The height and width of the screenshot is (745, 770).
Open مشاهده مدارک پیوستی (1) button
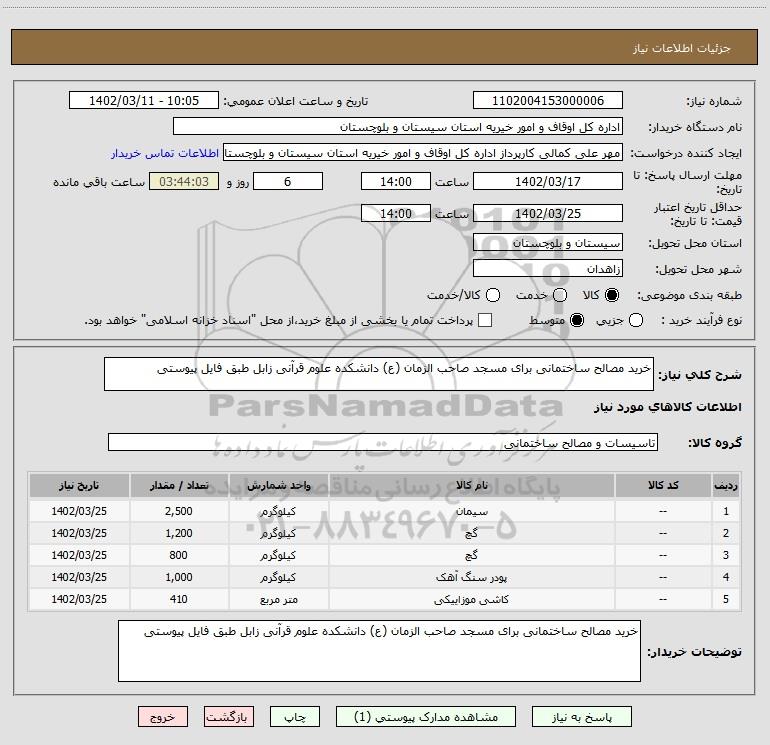point(426,717)
